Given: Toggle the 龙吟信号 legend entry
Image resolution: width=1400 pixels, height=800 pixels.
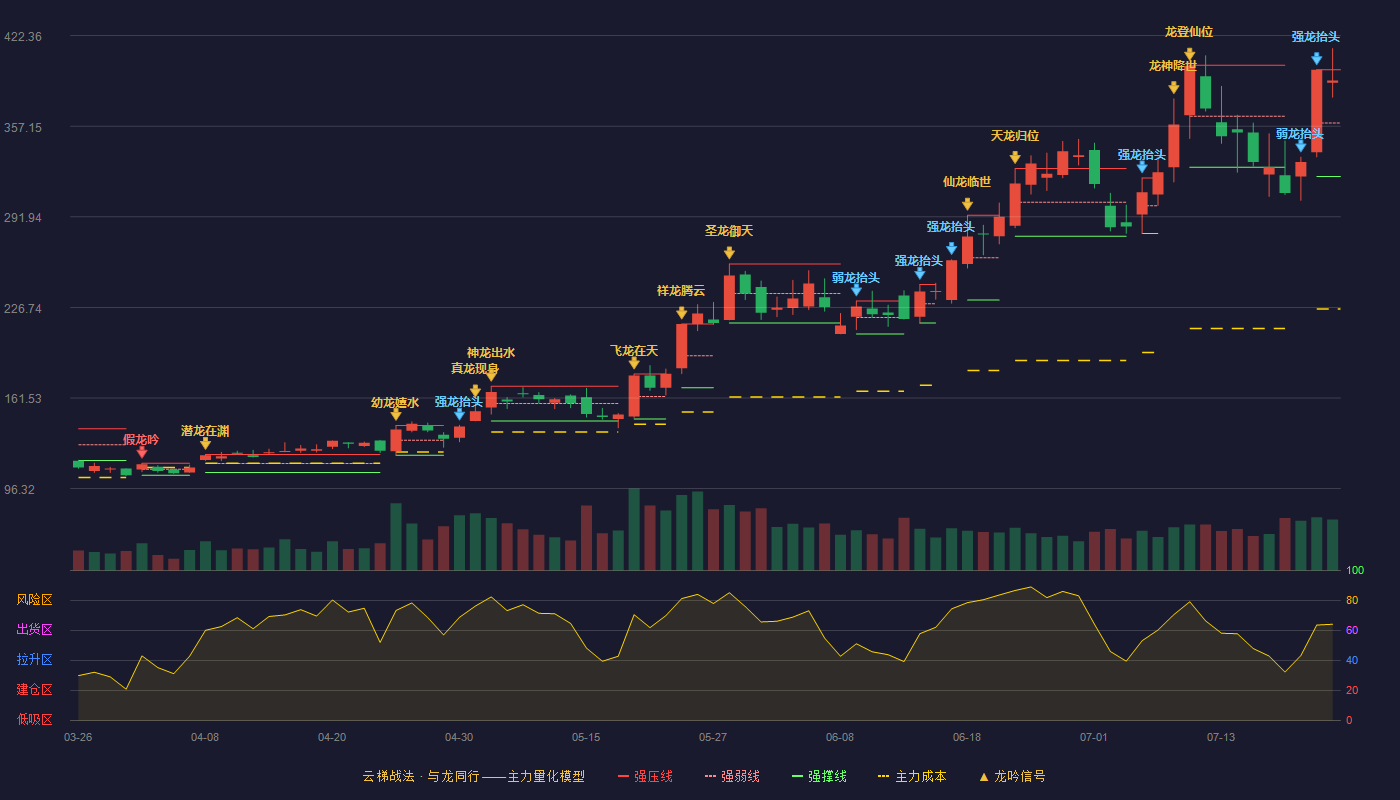Looking at the screenshot, I should pyautogui.click(x=1012, y=776).
